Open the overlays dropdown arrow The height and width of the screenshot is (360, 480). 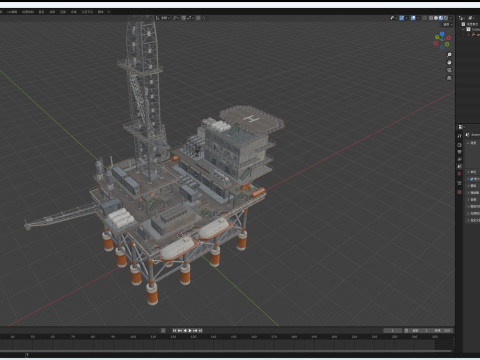(x=418, y=18)
